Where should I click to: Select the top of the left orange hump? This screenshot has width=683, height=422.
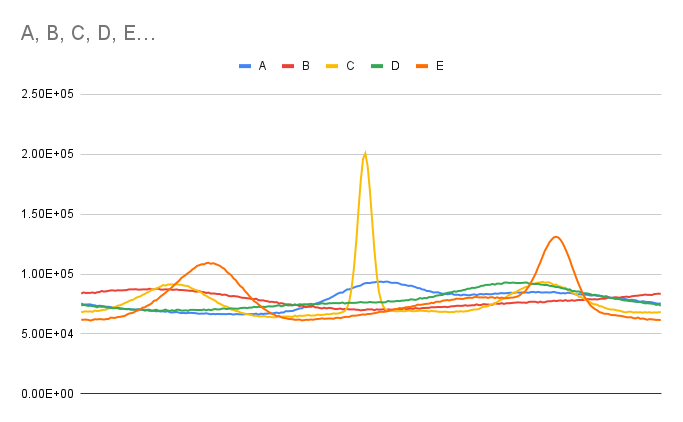pos(209,263)
